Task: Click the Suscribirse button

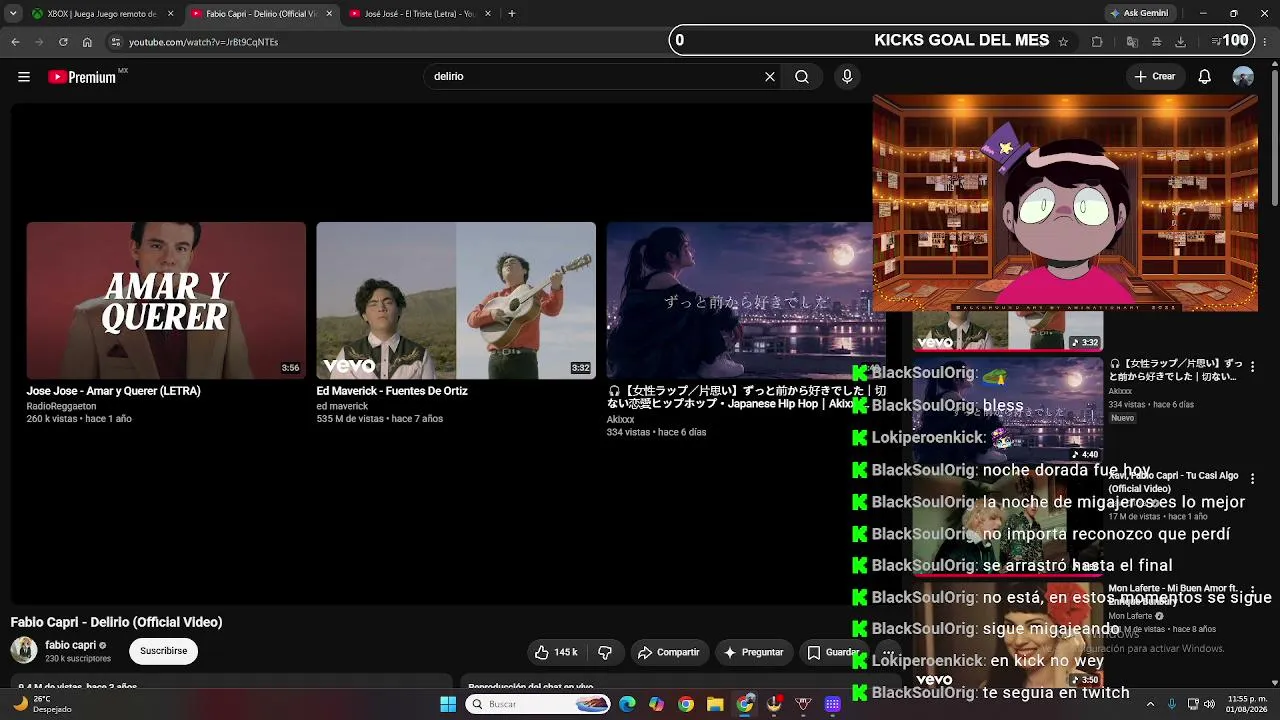Action: pyautogui.click(x=164, y=651)
